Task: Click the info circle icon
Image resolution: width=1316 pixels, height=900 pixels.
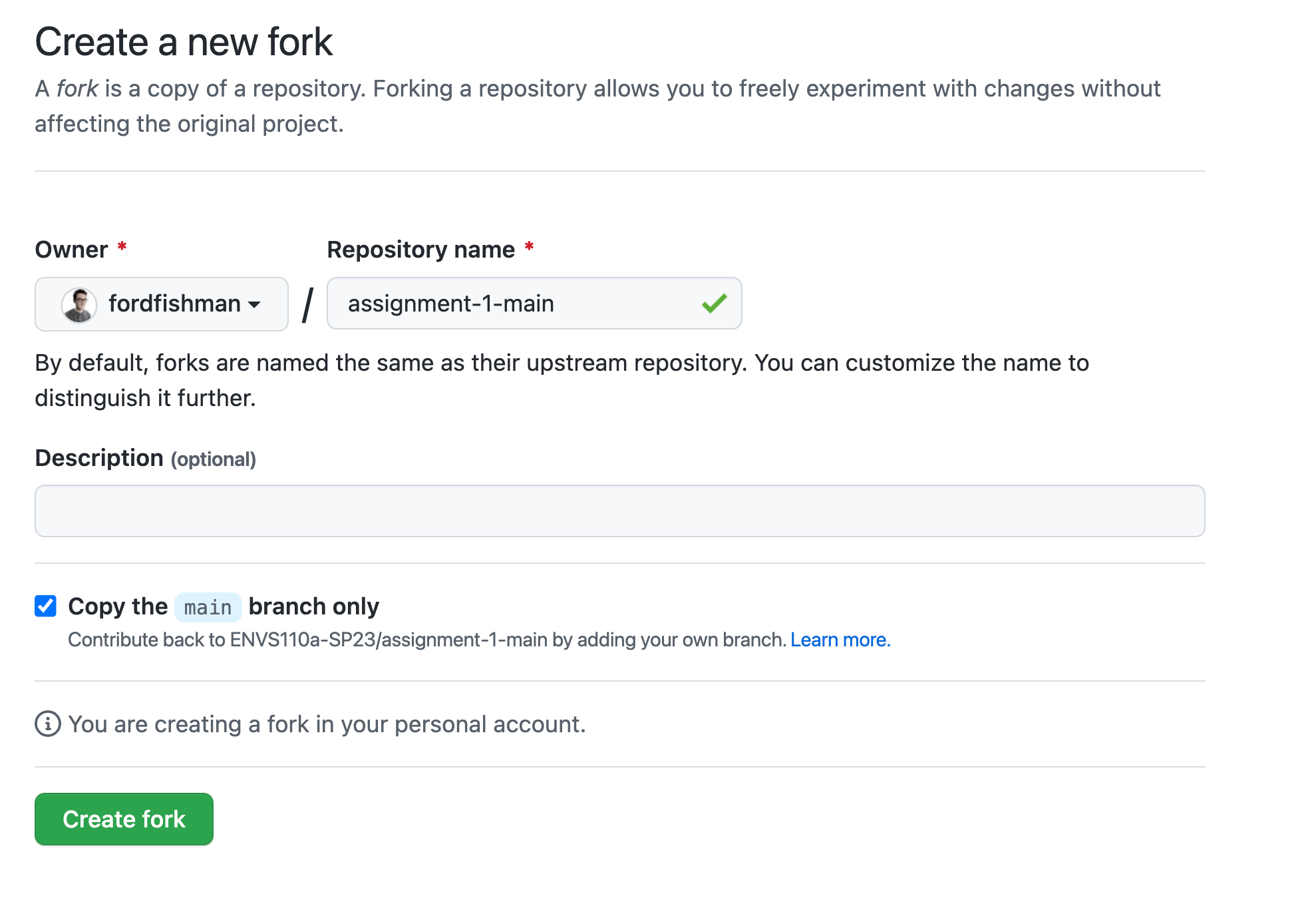Action: [x=48, y=724]
